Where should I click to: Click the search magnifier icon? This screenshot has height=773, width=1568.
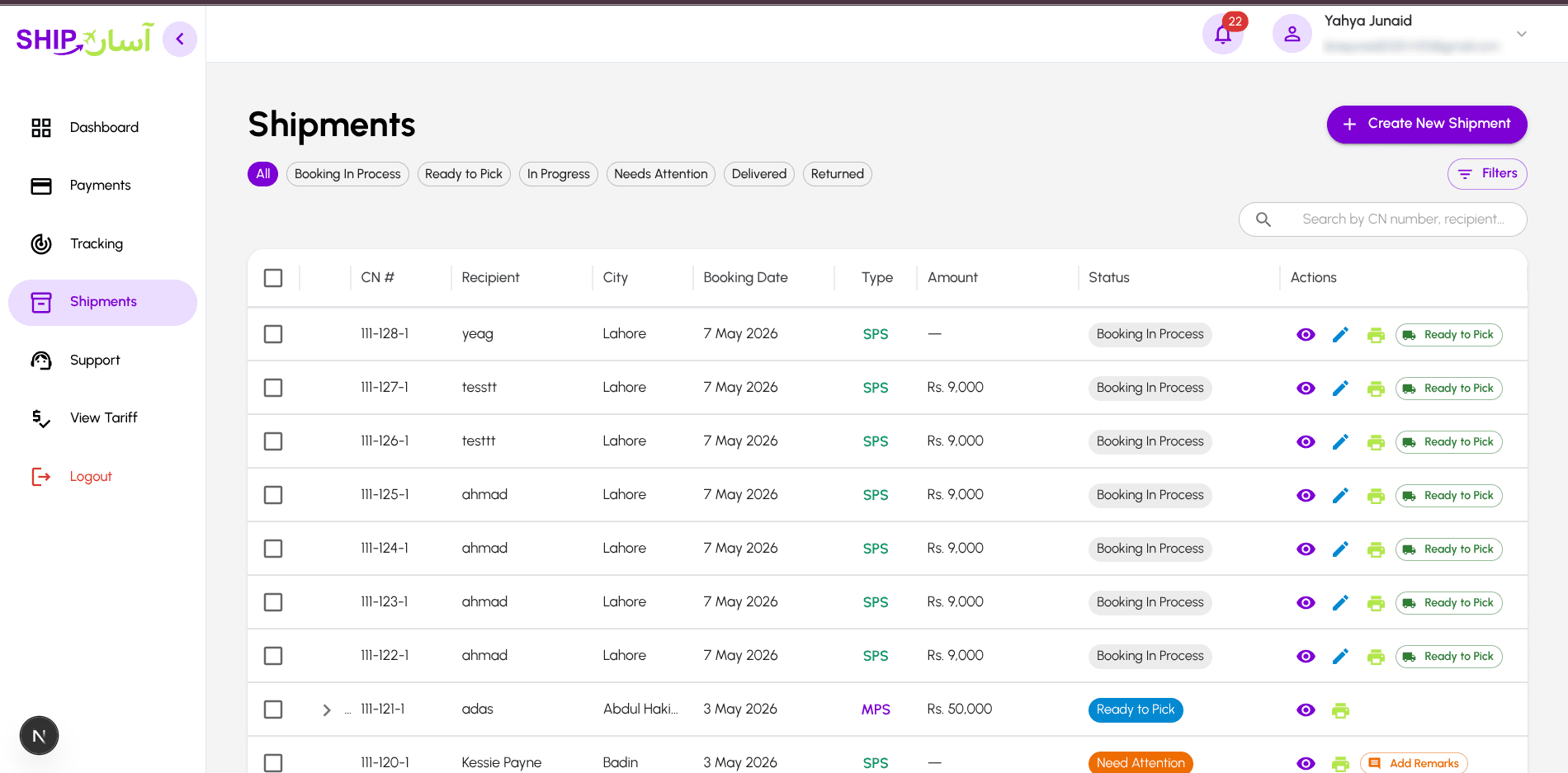1263,219
